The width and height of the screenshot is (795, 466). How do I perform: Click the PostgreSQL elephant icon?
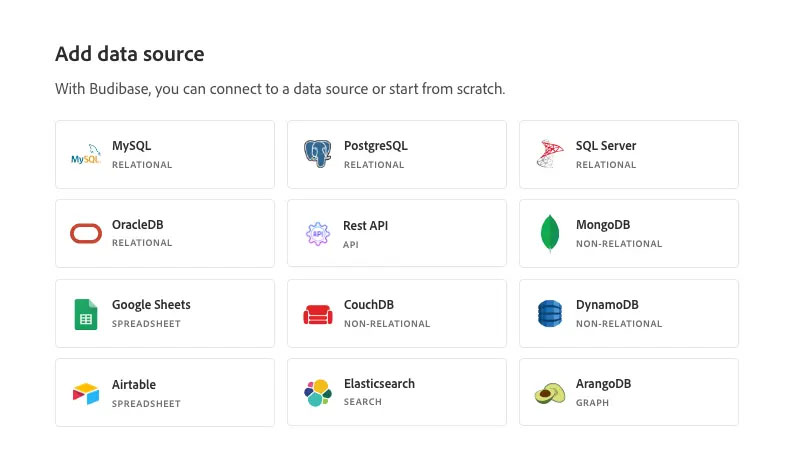pyautogui.click(x=318, y=154)
